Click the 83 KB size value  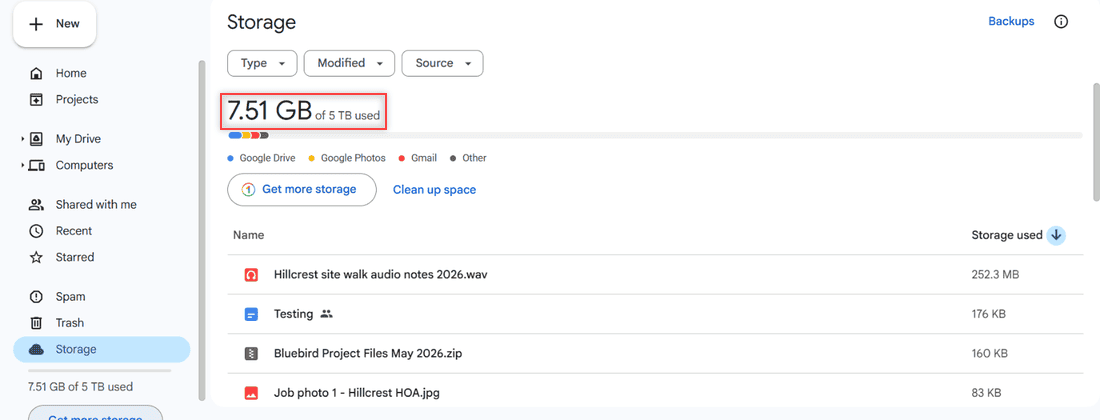(986, 393)
